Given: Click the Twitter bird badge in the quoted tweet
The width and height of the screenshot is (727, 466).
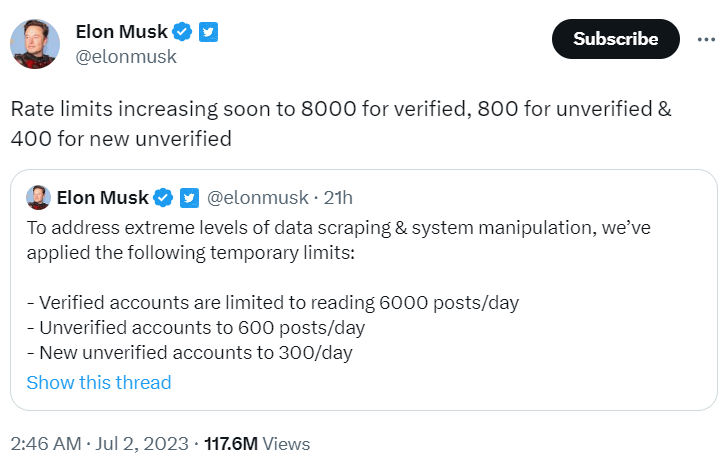Looking at the screenshot, I should pyautogui.click(x=189, y=198).
